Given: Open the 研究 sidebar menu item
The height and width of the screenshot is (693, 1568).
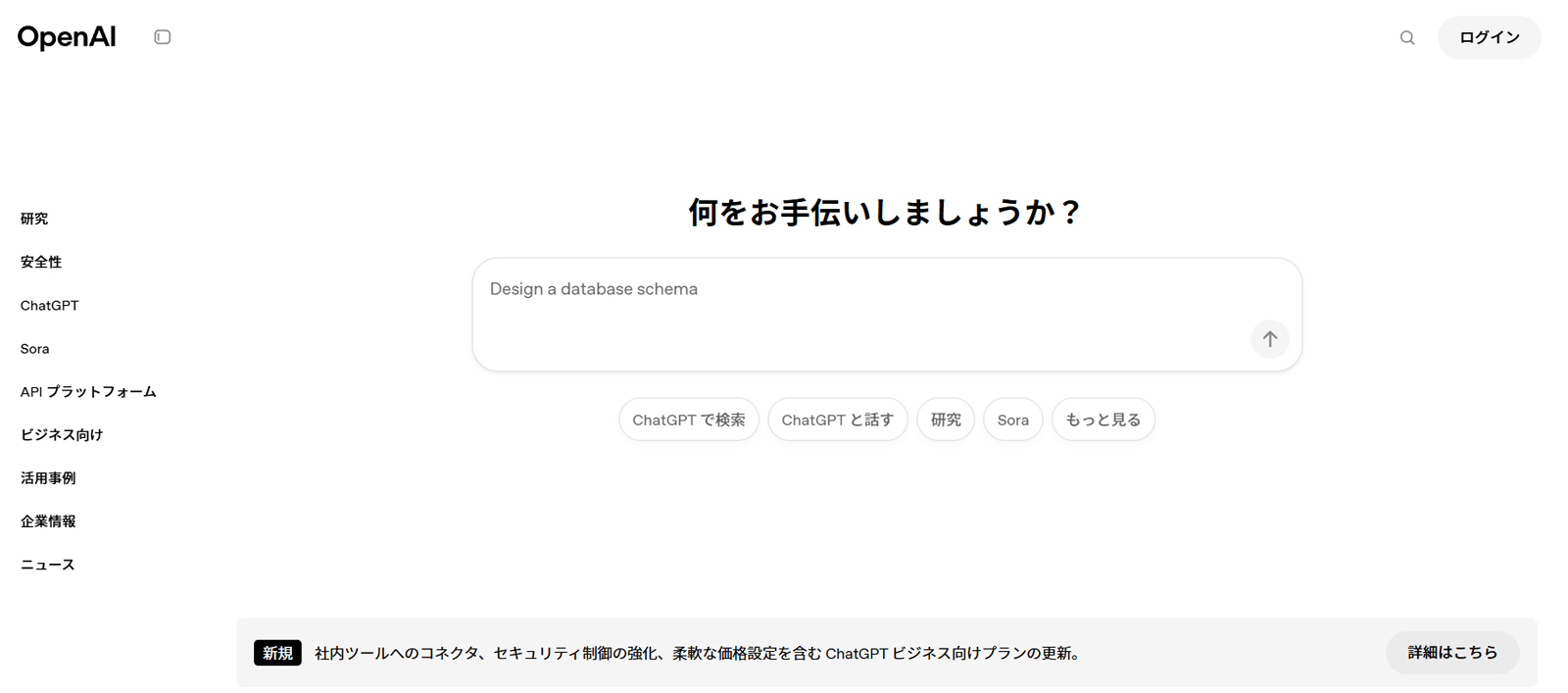Looking at the screenshot, I should [34, 219].
